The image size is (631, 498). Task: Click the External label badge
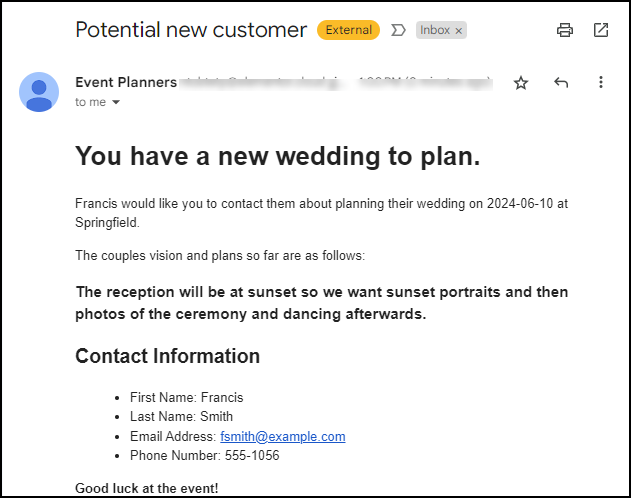click(348, 30)
